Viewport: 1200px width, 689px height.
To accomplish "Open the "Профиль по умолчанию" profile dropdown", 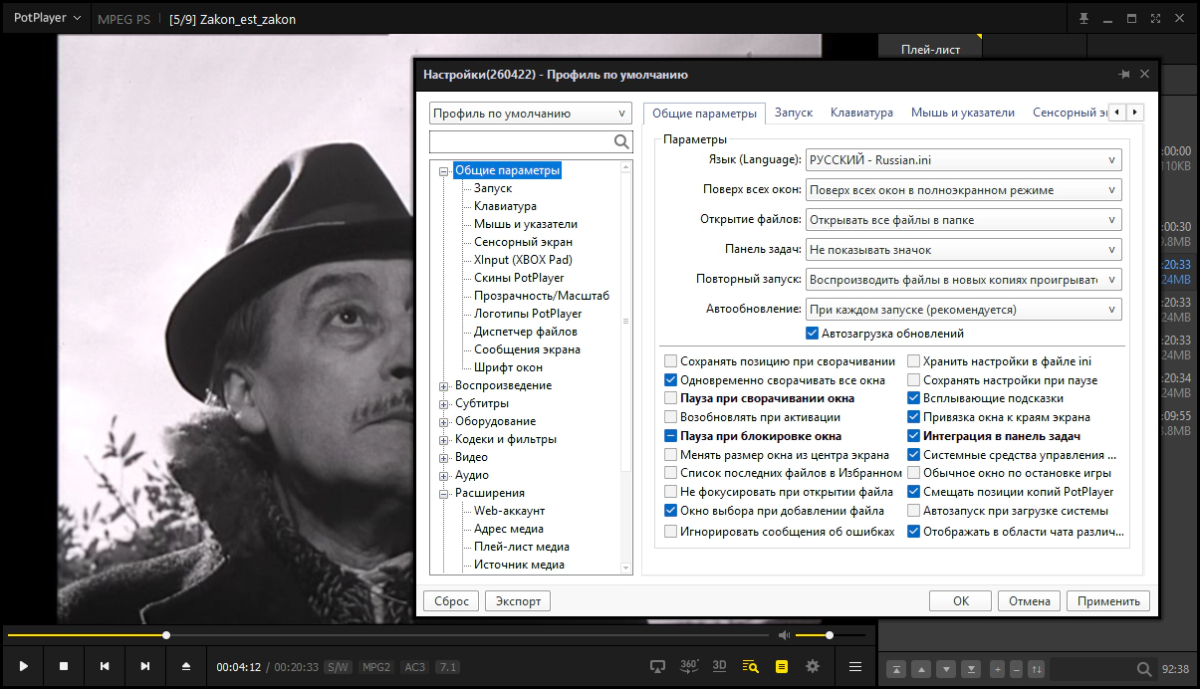I will click(x=530, y=114).
